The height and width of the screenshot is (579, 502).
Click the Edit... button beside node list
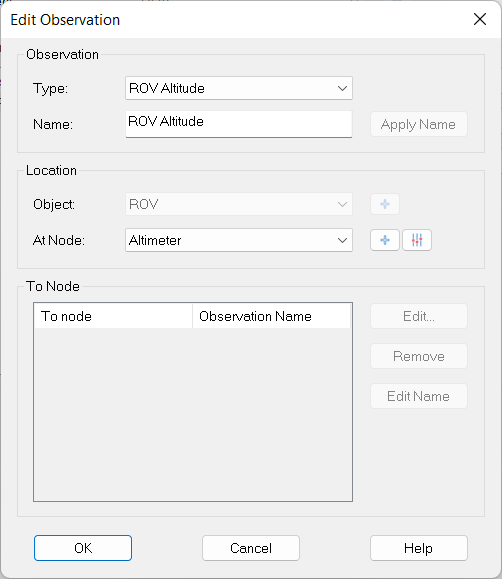tap(419, 316)
